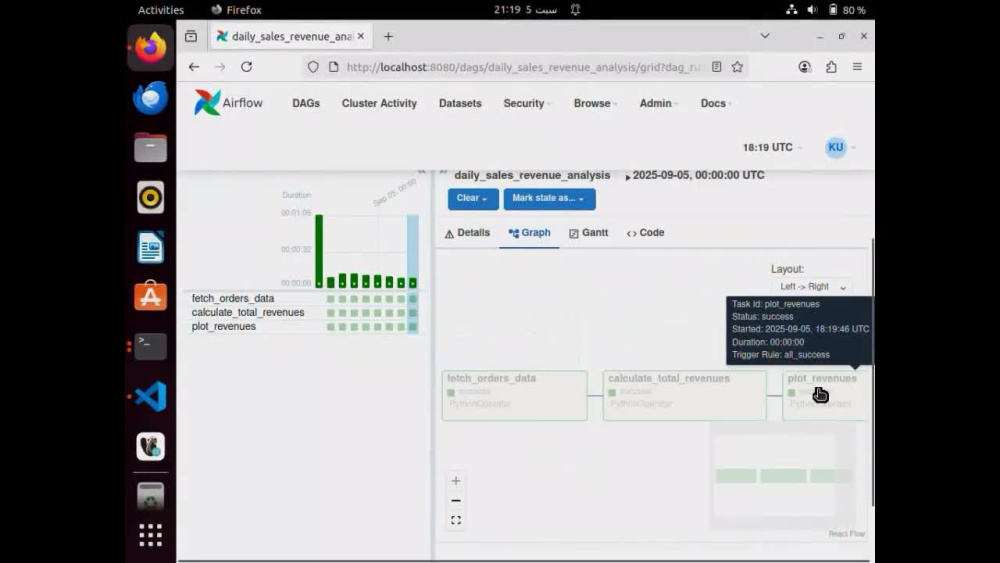This screenshot has height=563, width=1000.
Task: Open 18:19 UTC timezone dropdown
Action: (x=772, y=147)
